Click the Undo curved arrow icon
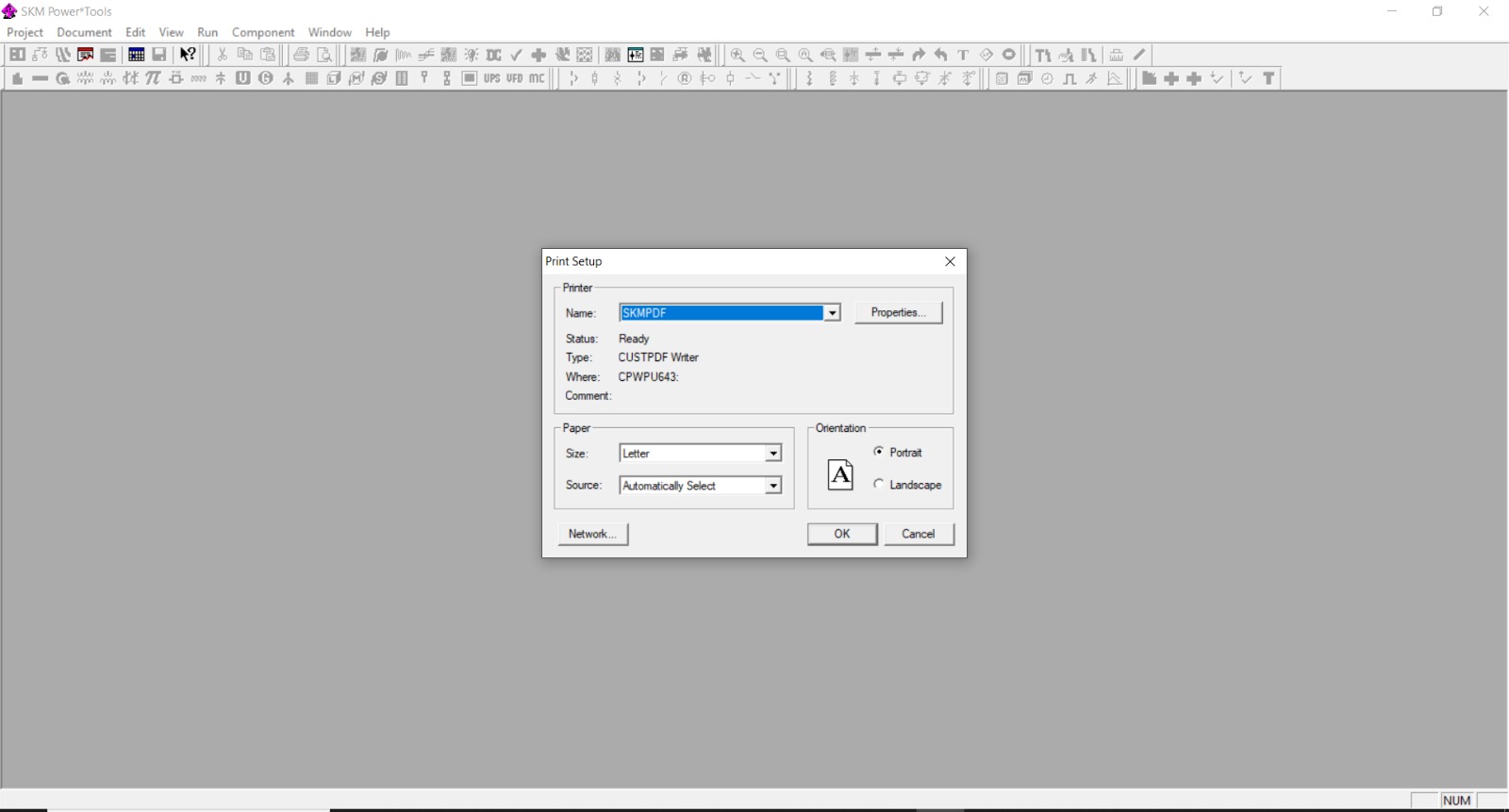Screen dimensions: 1509x812 (941, 55)
